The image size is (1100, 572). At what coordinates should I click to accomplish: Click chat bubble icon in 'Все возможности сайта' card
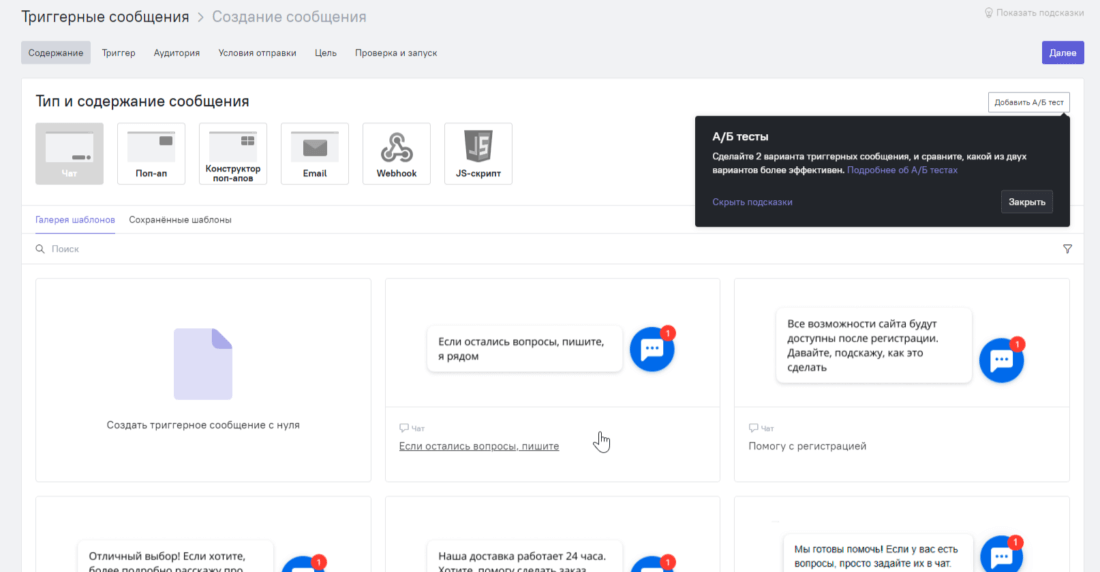click(x=1001, y=360)
